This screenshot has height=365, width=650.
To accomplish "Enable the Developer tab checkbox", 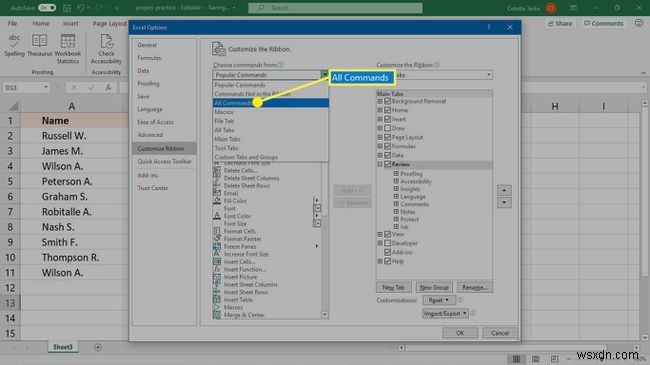I will tap(388, 243).
